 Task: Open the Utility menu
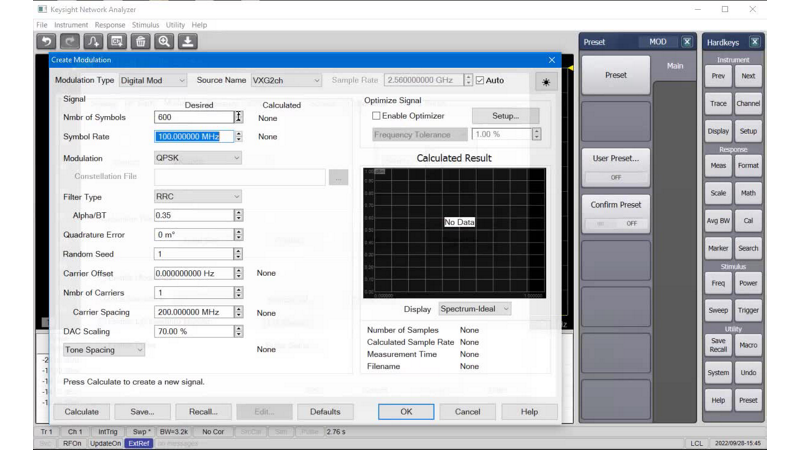175,24
